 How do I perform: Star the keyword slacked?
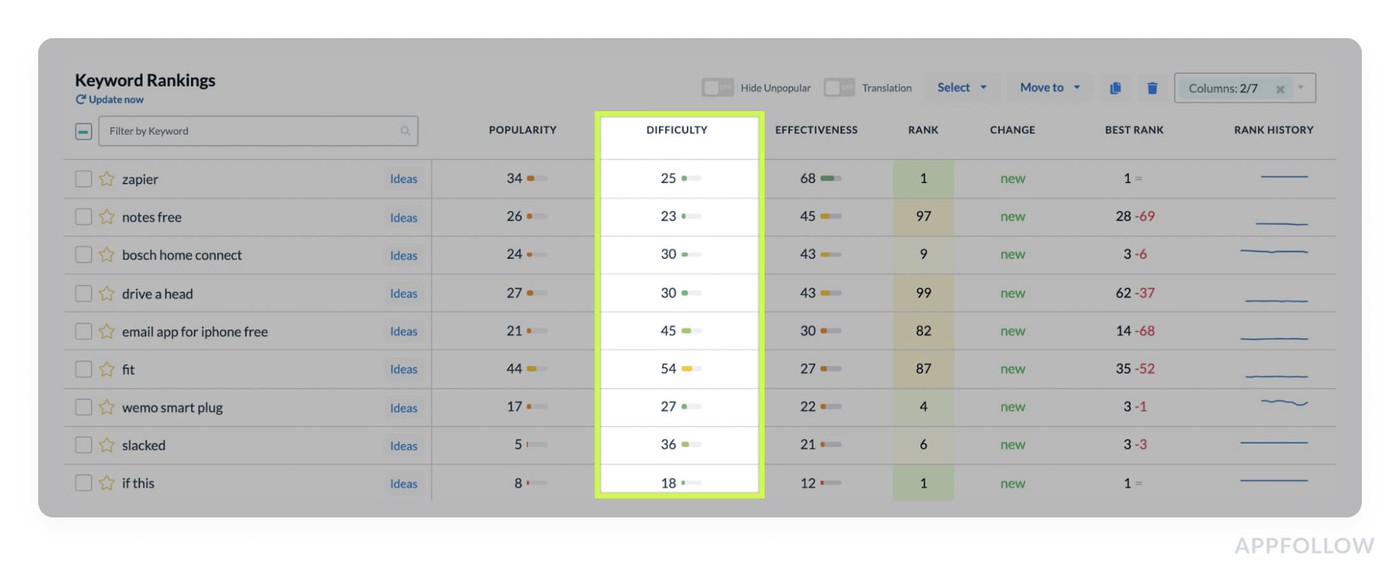coord(108,445)
